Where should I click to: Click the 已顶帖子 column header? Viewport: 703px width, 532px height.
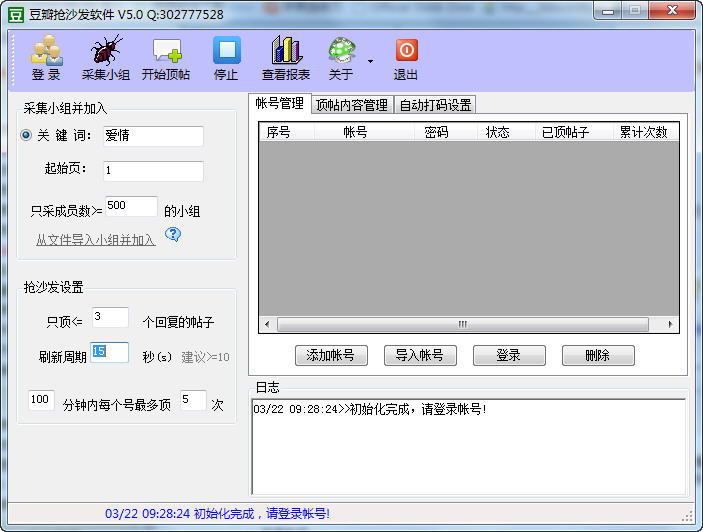coord(574,132)
